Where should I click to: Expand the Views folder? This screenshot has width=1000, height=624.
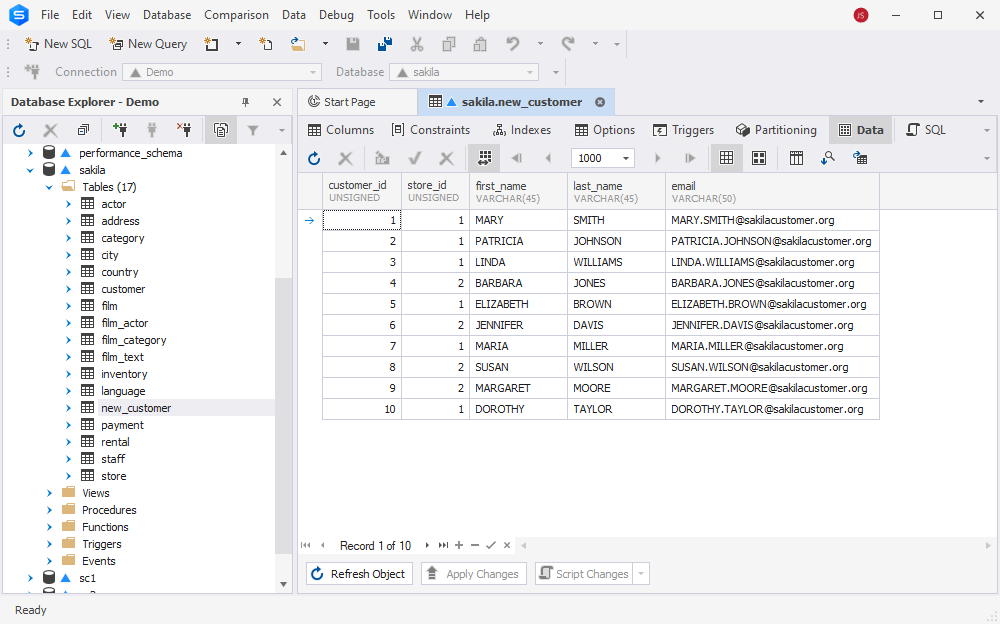coord(48,492)
